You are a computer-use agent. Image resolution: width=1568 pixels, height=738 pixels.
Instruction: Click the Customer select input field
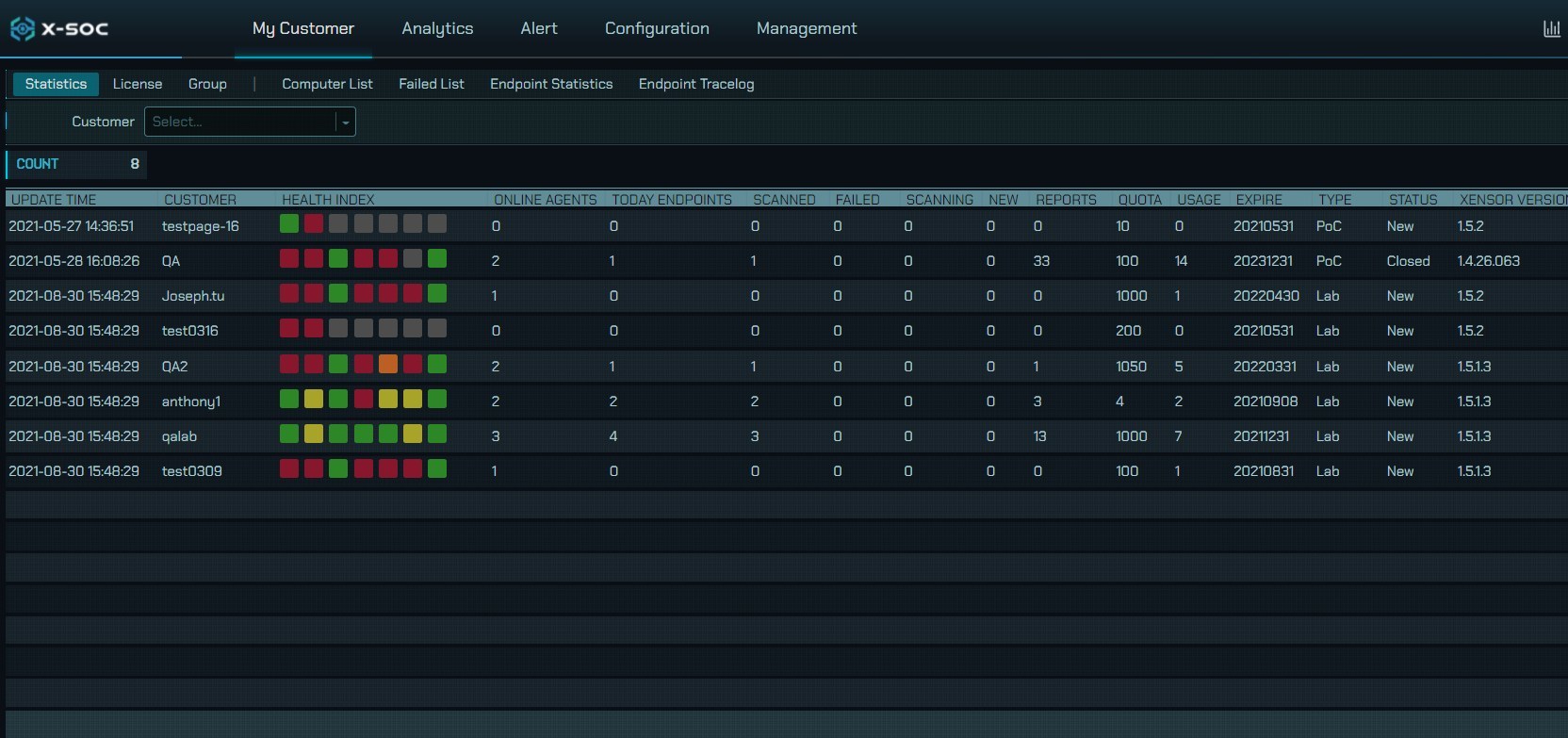pyautogui.click(x=241, y=123)
